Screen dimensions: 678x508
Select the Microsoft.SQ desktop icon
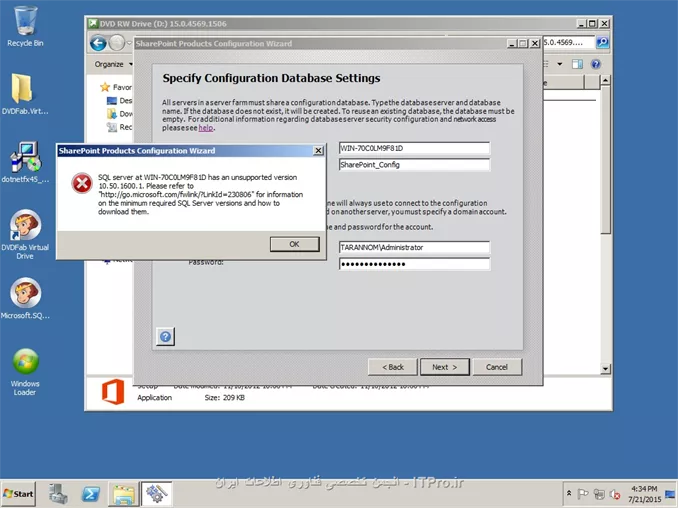(x=25, y=298)
